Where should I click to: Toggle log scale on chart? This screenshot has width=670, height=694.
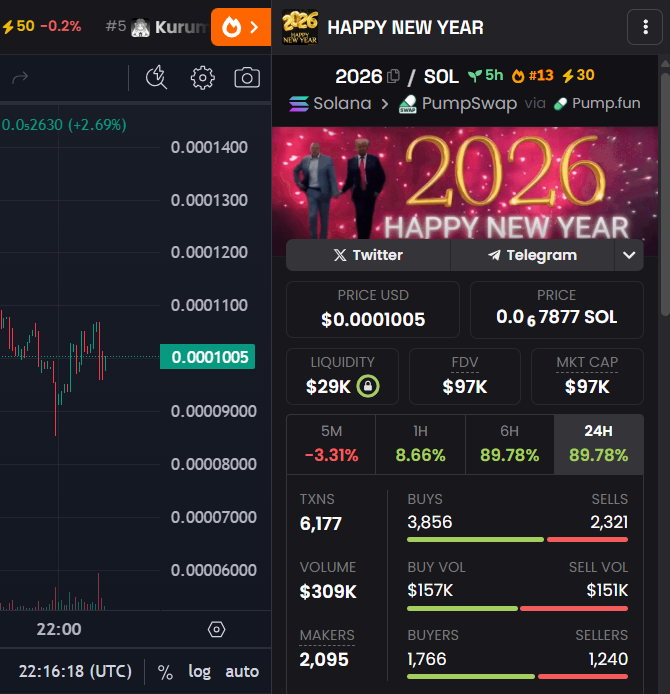click(x=199, y=672)
